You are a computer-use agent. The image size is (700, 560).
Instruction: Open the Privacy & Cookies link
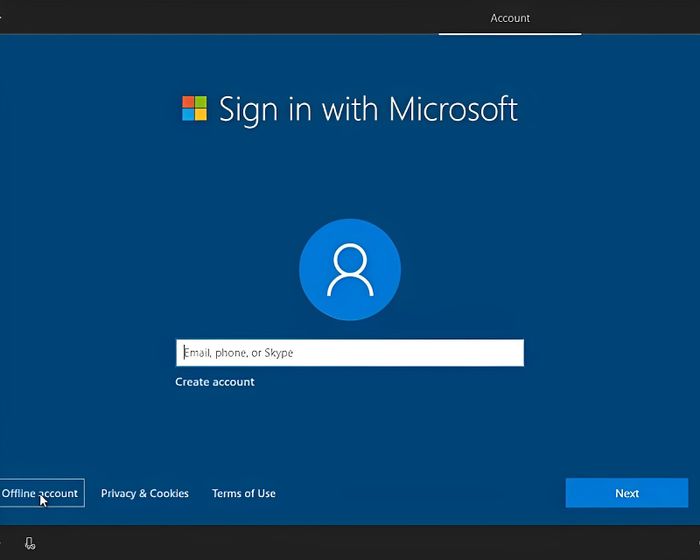pos(145,493)
